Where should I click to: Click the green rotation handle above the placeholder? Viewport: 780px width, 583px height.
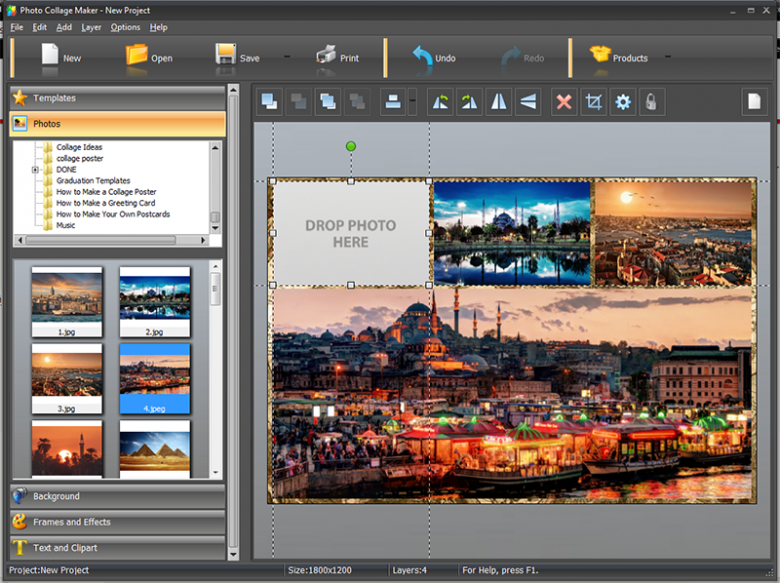point(351,146)
